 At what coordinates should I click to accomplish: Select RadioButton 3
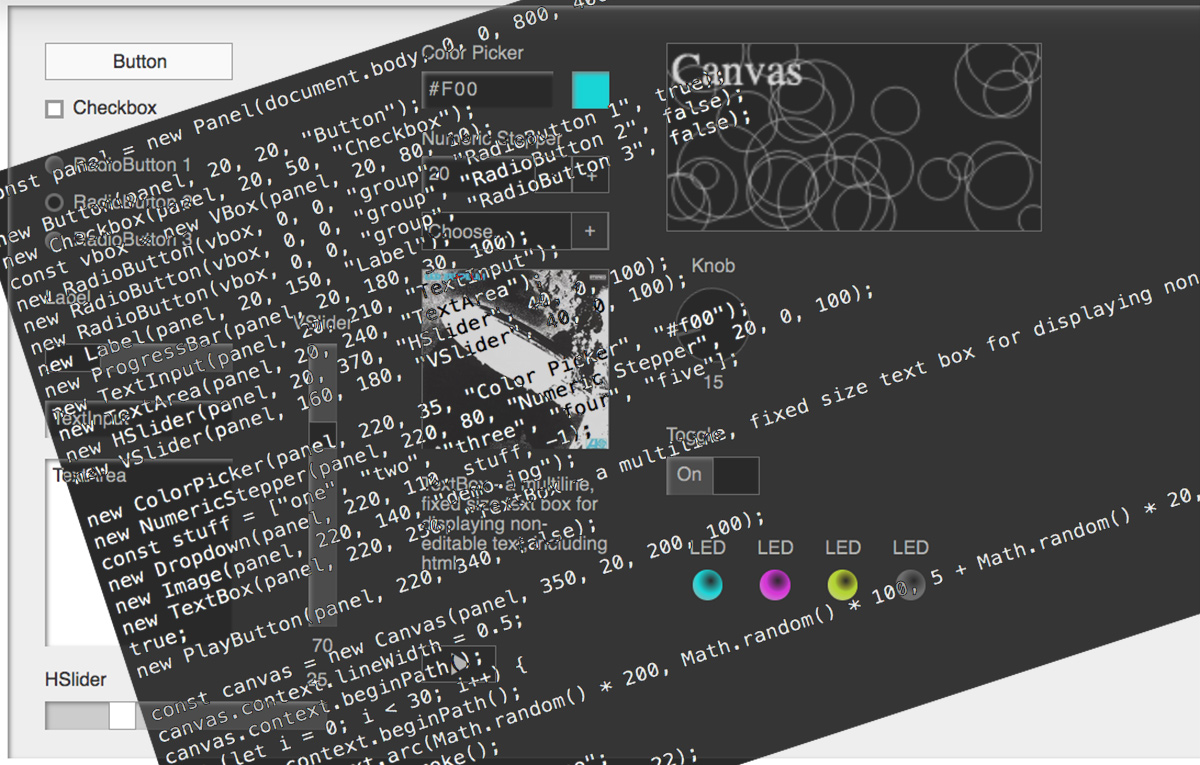coord(54,240)
